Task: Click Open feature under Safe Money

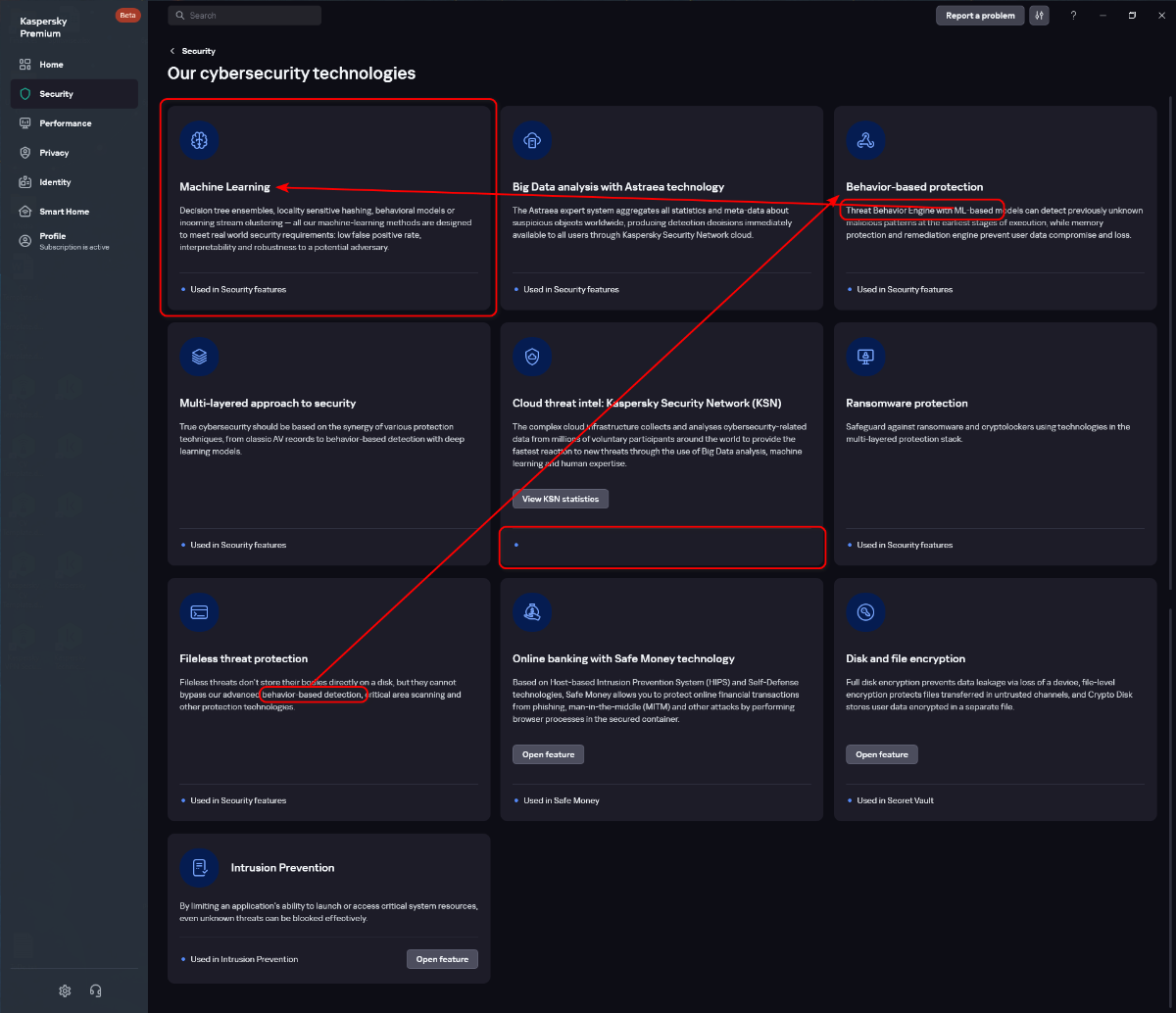Action: (549, 754)
